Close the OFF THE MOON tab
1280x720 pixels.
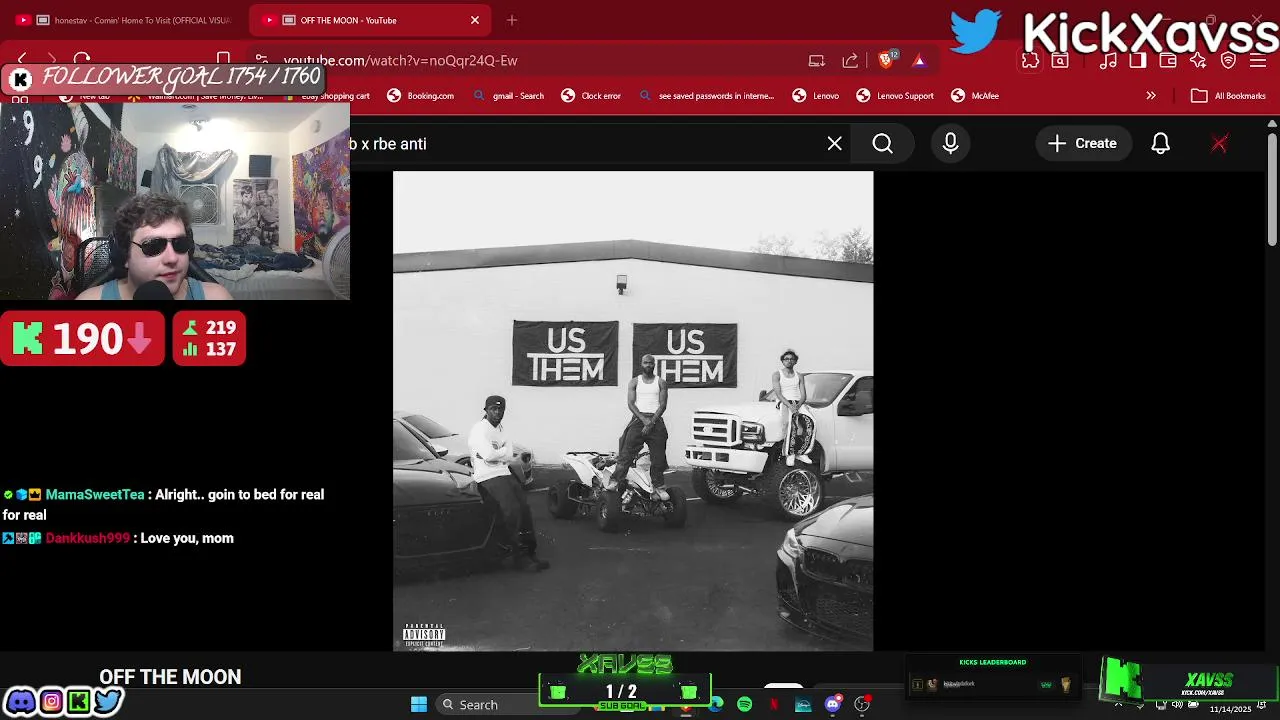[x=475, y=20]
